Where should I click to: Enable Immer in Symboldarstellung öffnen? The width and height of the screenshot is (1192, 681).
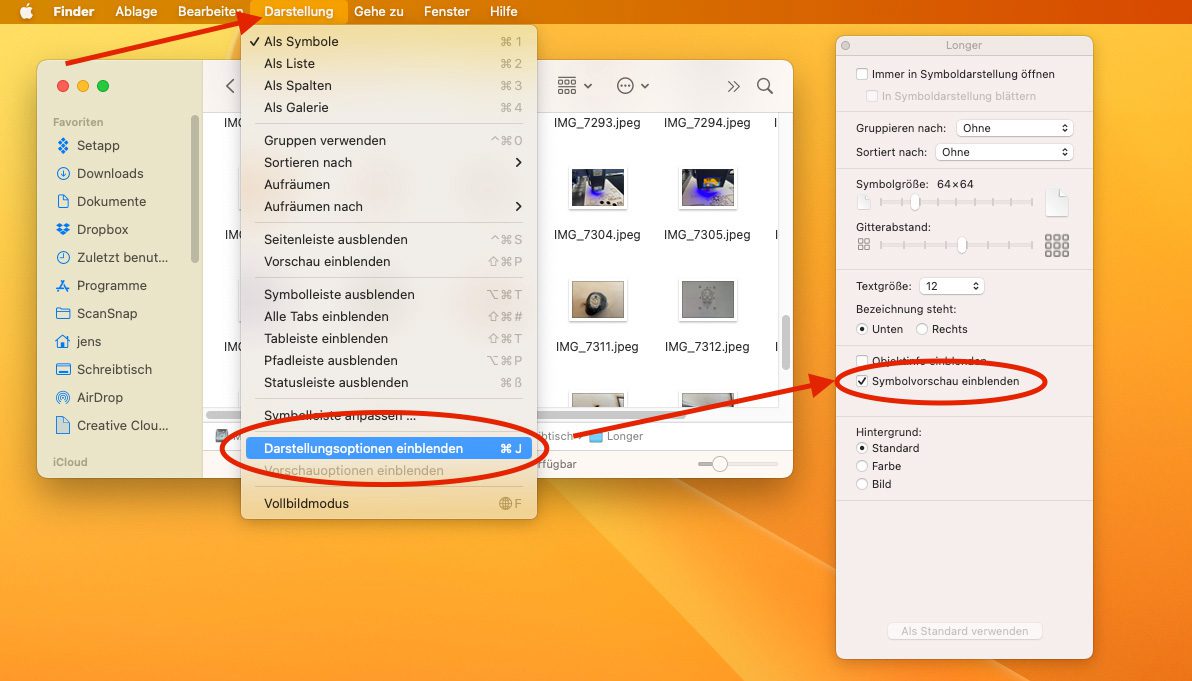(x=862, y=74)
